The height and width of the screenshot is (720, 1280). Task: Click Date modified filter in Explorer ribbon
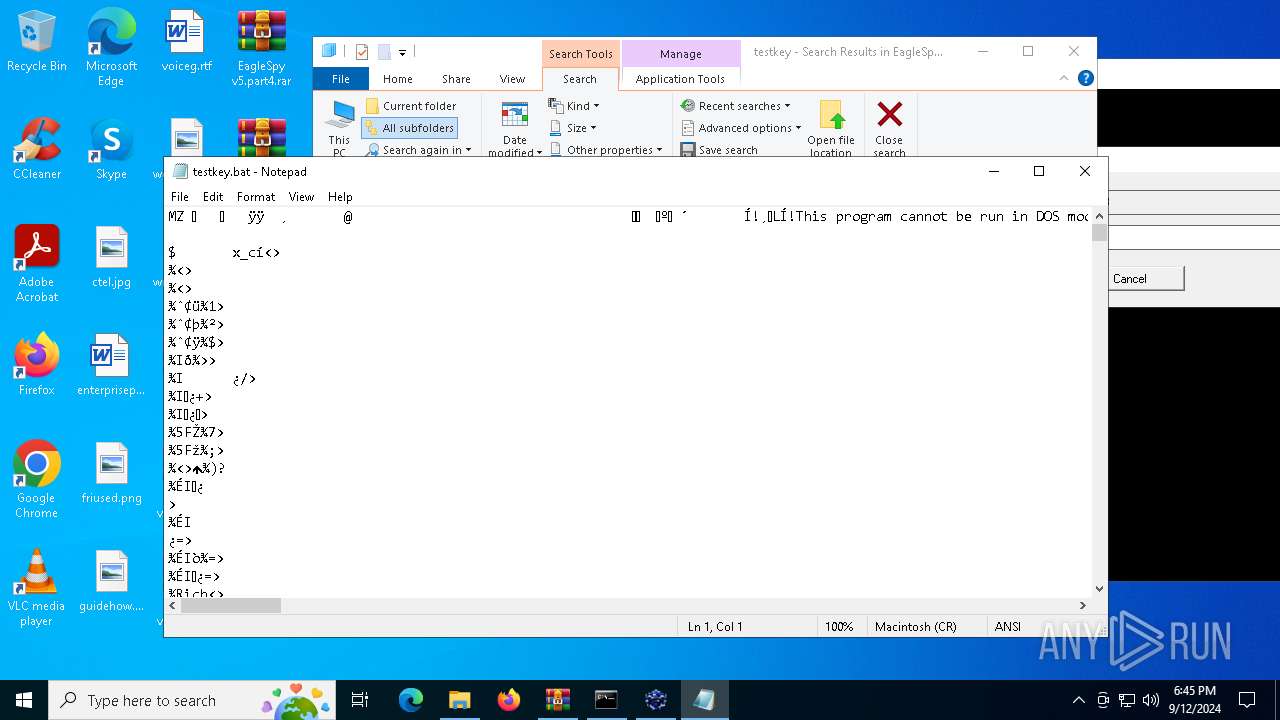[x=515, y=128]
